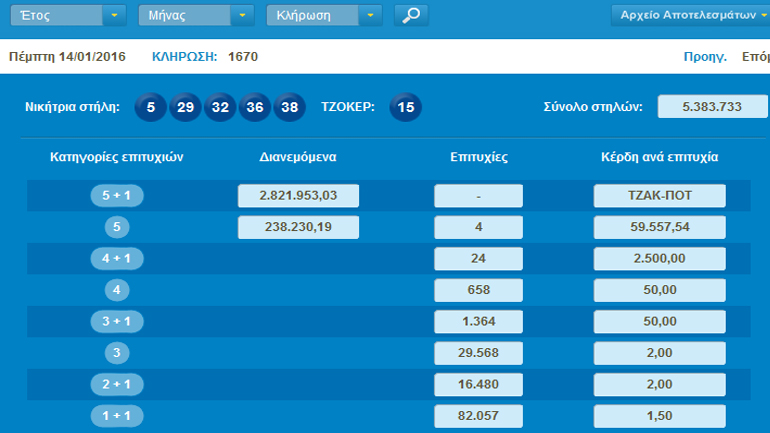Click the Κέρδη ανά επιτυχία column header
The height and width of the screenshot is (433, 770).
658,157
